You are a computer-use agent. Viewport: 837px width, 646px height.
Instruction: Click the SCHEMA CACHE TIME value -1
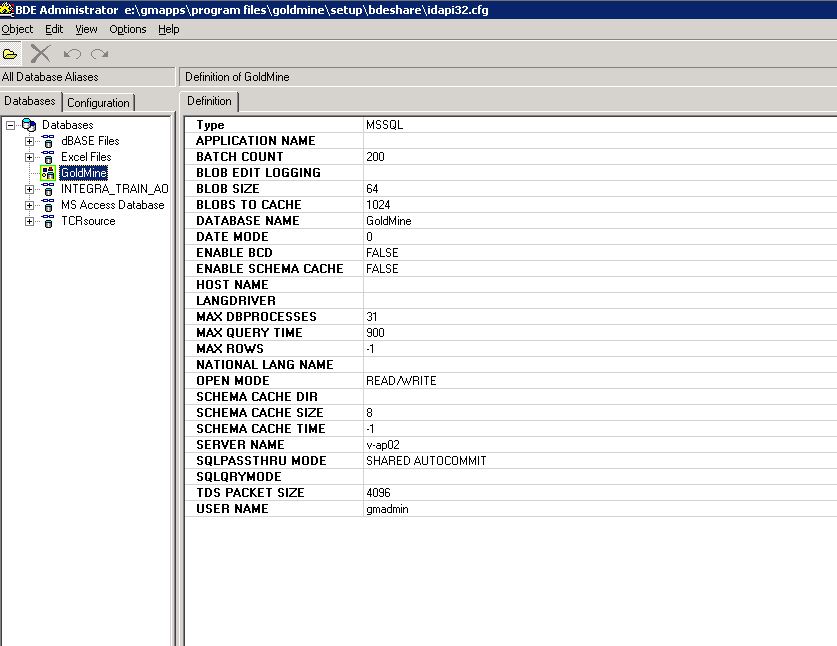coord(370,429)
